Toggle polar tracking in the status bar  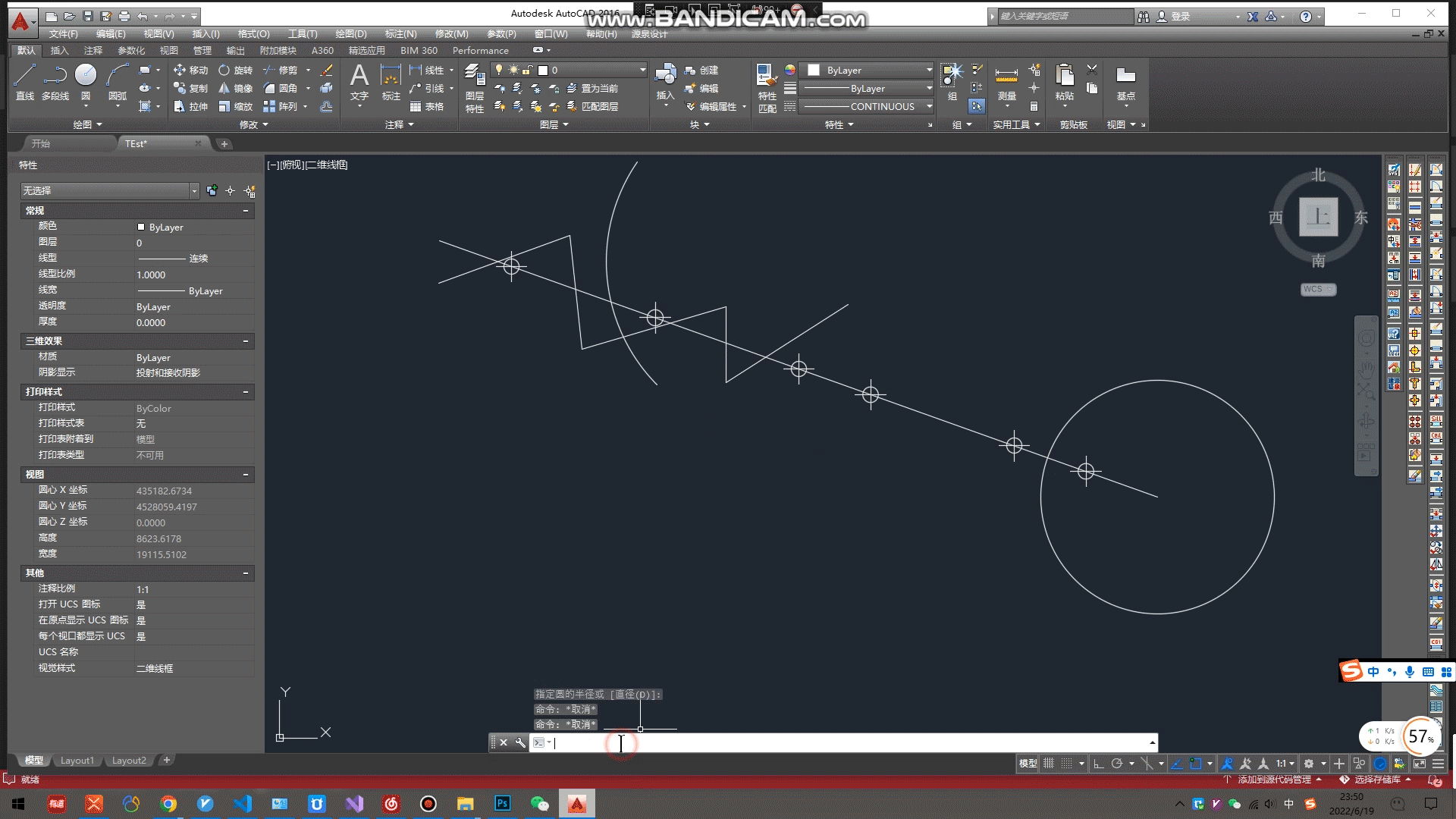[1116, 764]
